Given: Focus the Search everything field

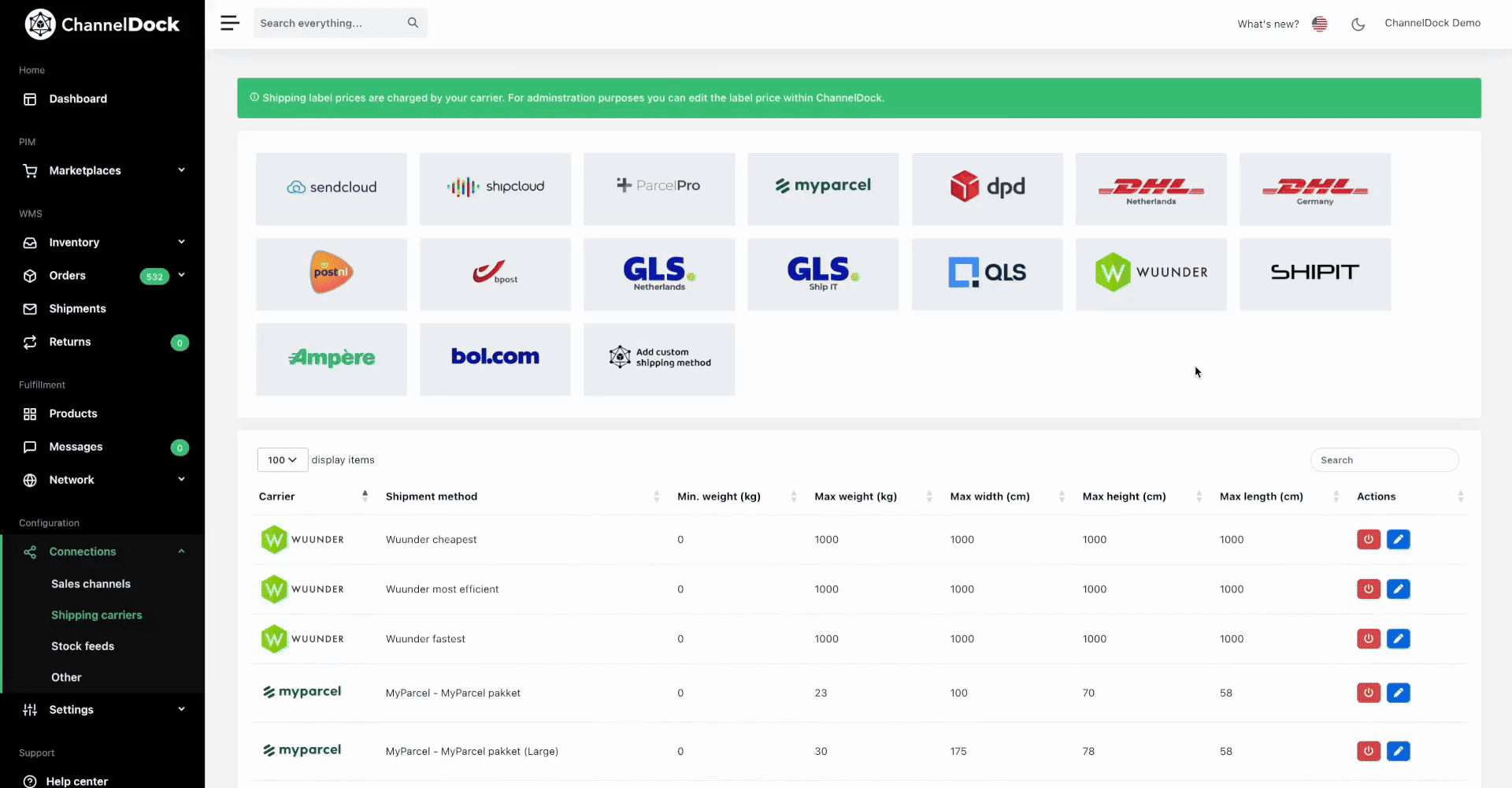Looking at the screenshot, I should 340,23.
